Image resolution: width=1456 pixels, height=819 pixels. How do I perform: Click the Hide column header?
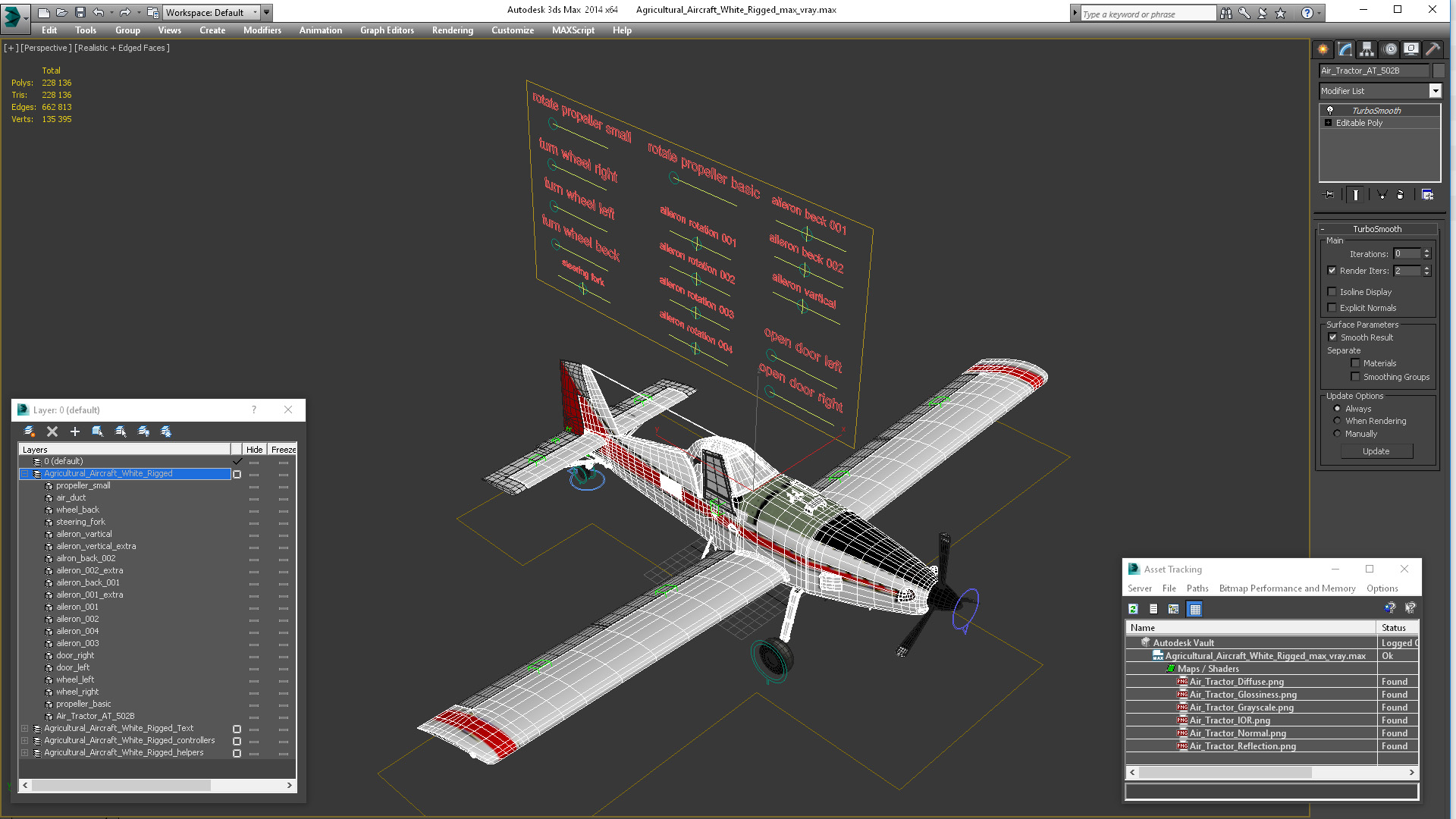click(x=254, y=450)
